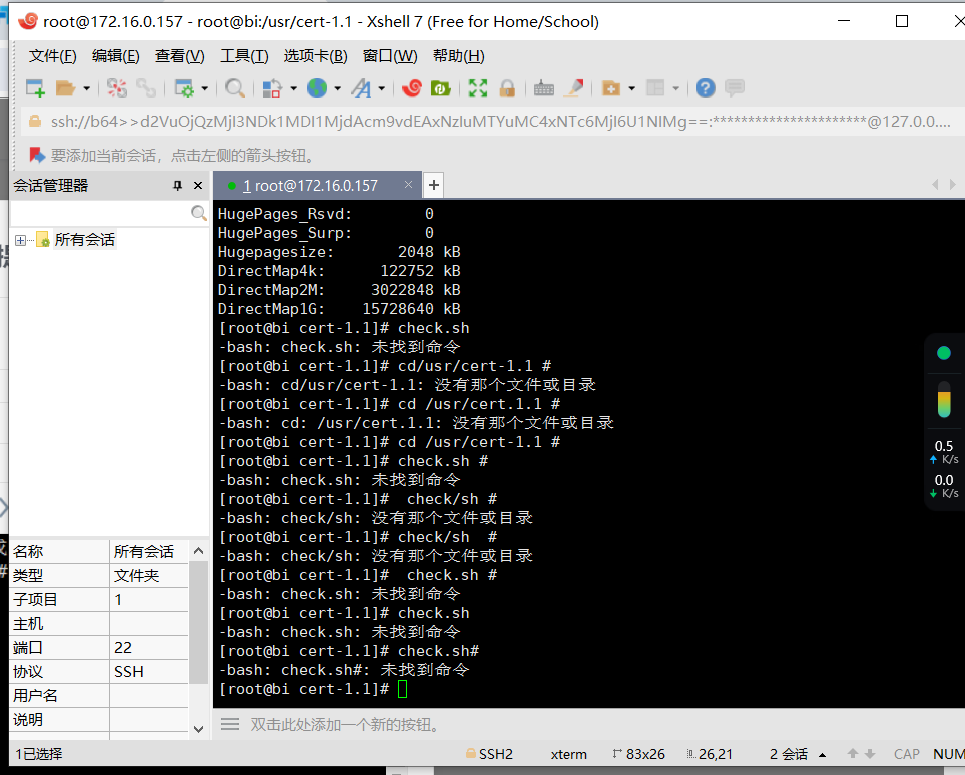Click the quick command bar menu icon

[x=230, y=725]
